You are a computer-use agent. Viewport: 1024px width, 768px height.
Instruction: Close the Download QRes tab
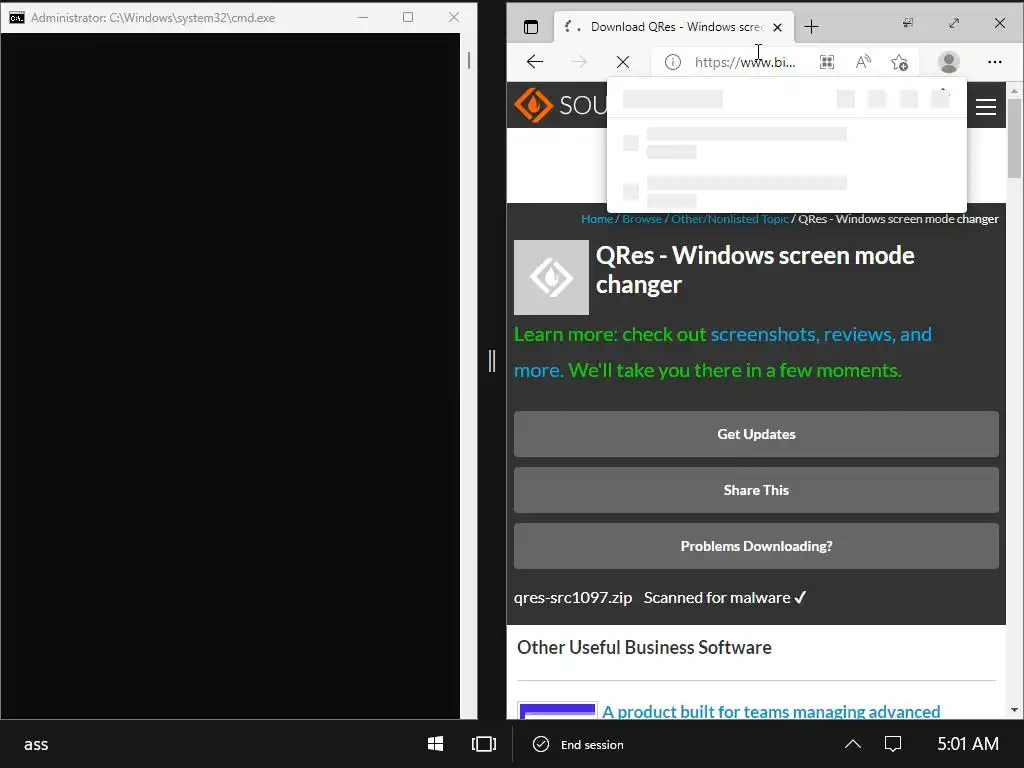(x=777, y=27)
